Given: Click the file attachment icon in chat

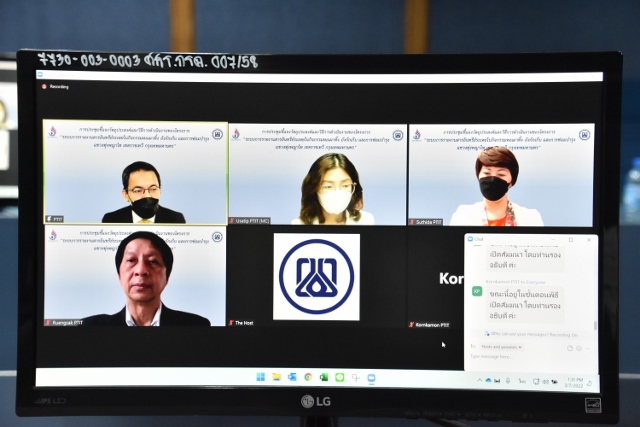Looking at the screenshot, I should pyautogui.click(x=569, y=347).
